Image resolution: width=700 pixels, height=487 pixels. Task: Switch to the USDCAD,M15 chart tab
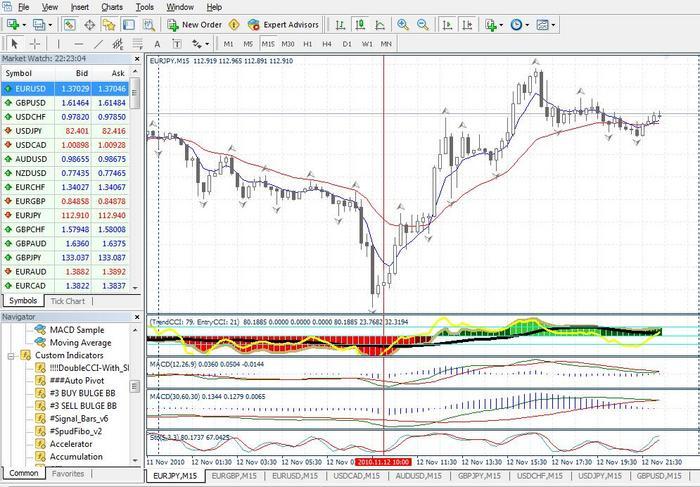point(356,476)
